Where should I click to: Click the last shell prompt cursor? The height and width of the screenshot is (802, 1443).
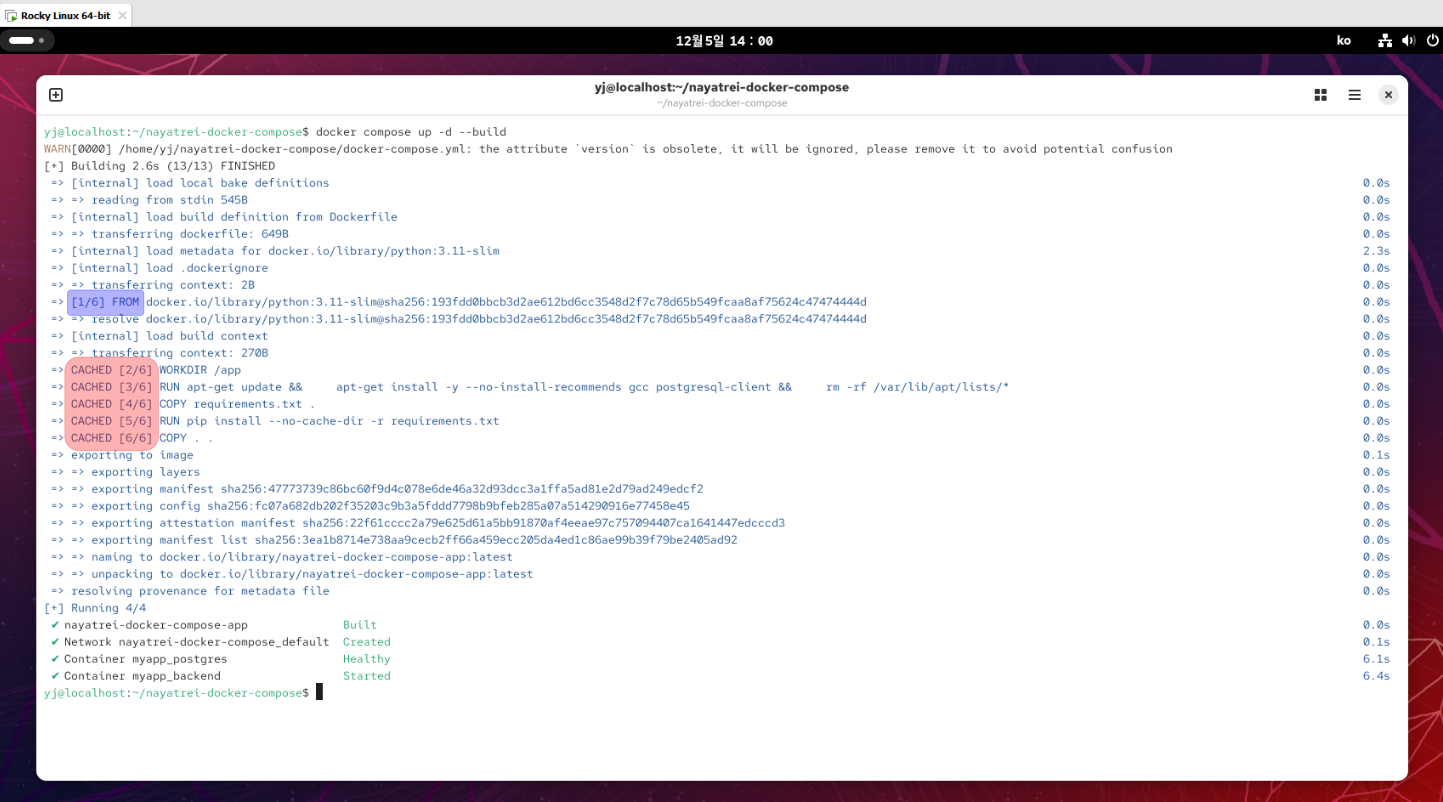[320, 692]
